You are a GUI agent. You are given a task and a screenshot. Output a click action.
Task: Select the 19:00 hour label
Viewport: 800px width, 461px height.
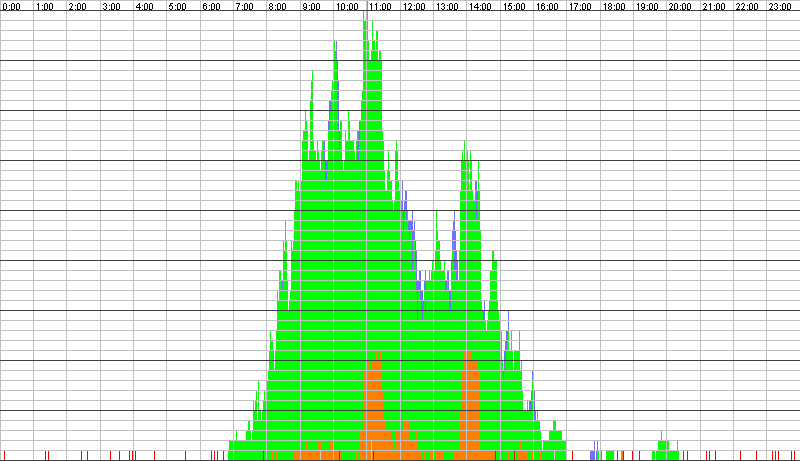647,7
